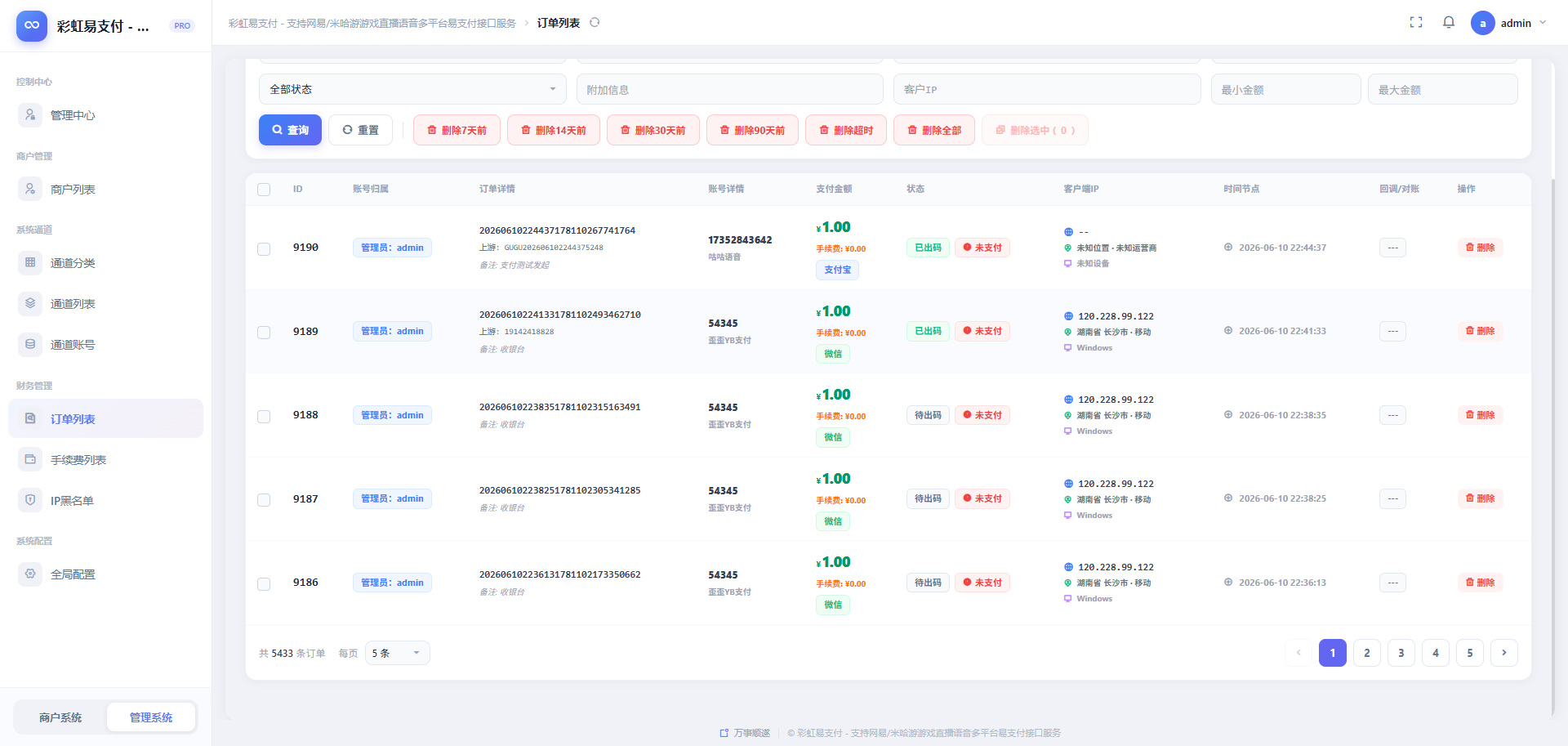Check the row checkbox for order 9187
Viewport: 1568px width, 746px height.
pos(264,500)
